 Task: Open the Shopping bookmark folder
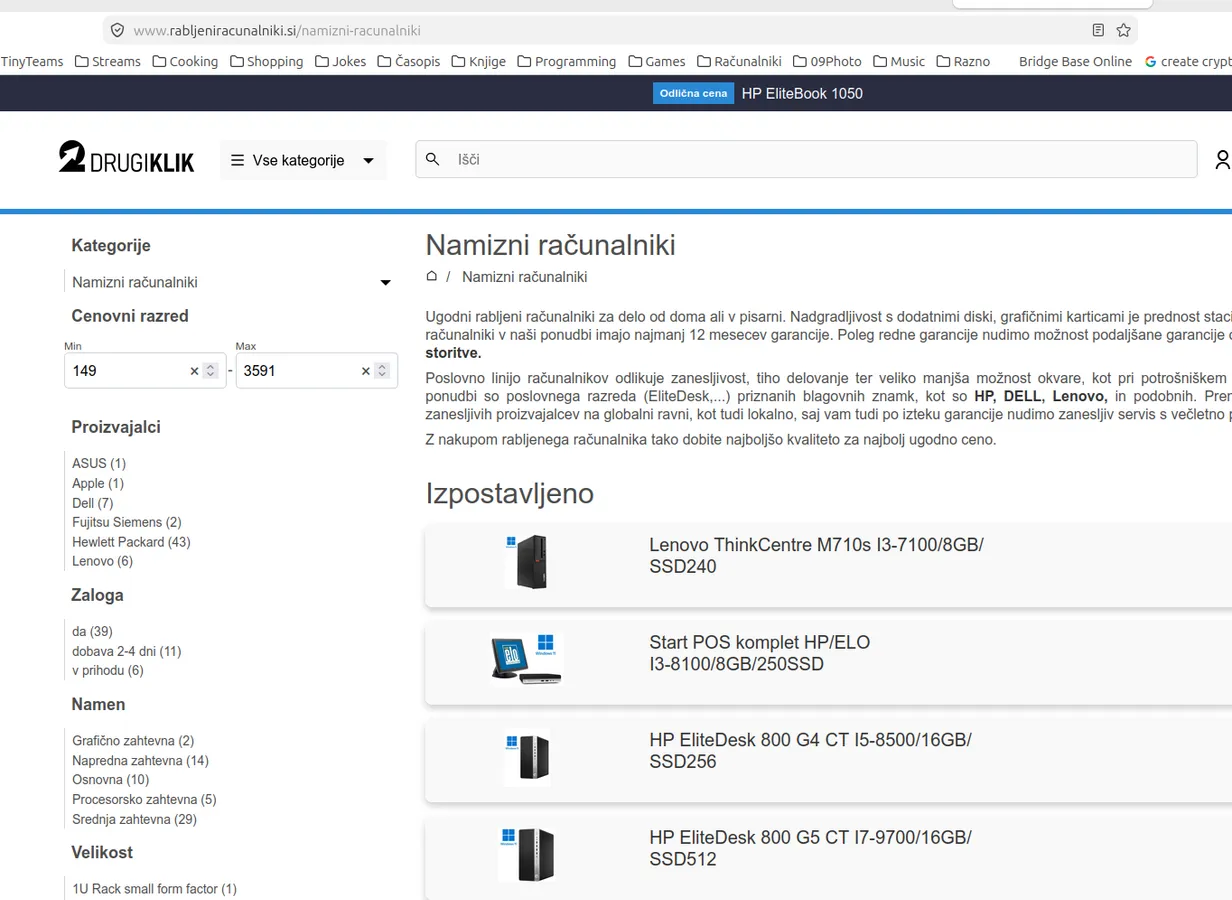click(267, 61)
